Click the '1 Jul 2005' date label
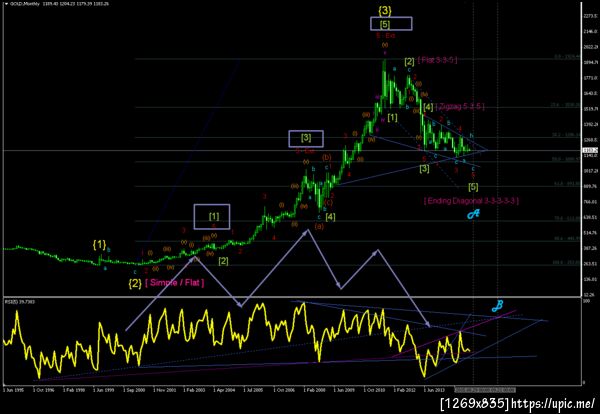 [253, 390]
